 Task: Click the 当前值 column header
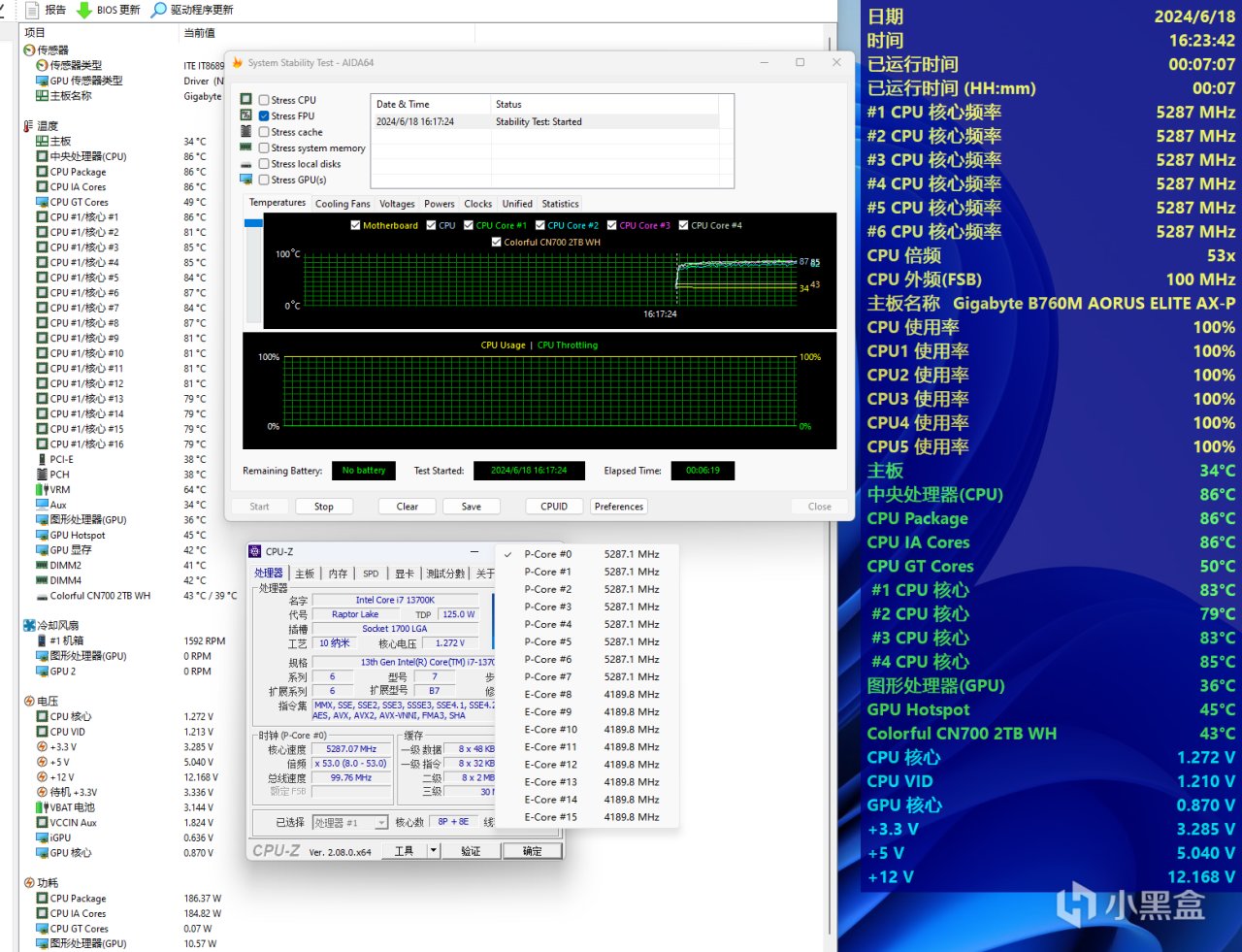[x=200, y=33]
